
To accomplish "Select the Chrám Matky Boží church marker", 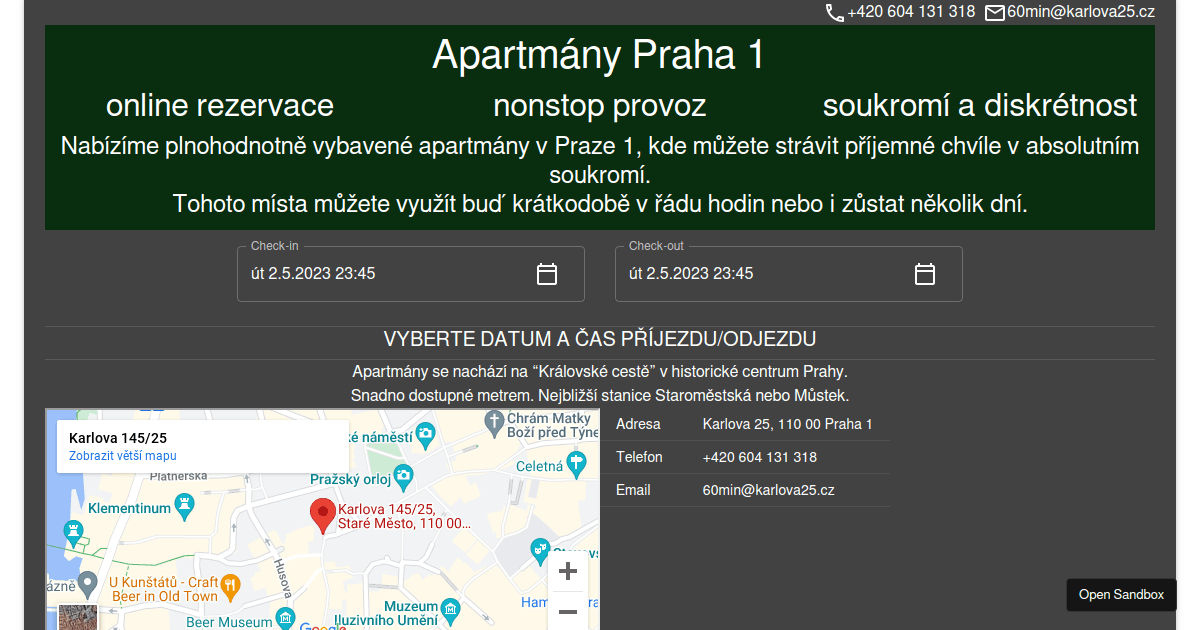I will pyautogui.click(x=494, y=422).
